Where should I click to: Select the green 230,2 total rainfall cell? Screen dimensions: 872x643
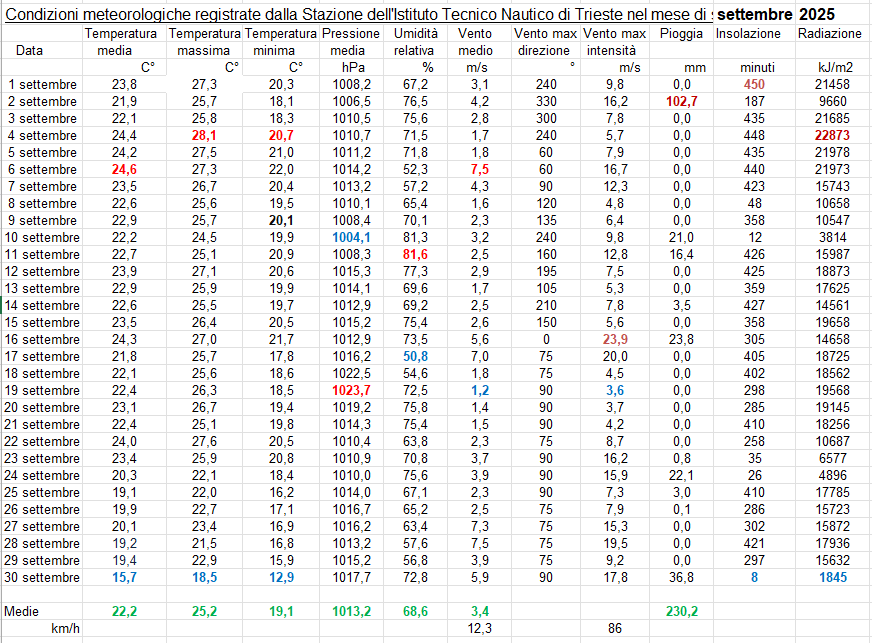680,610
